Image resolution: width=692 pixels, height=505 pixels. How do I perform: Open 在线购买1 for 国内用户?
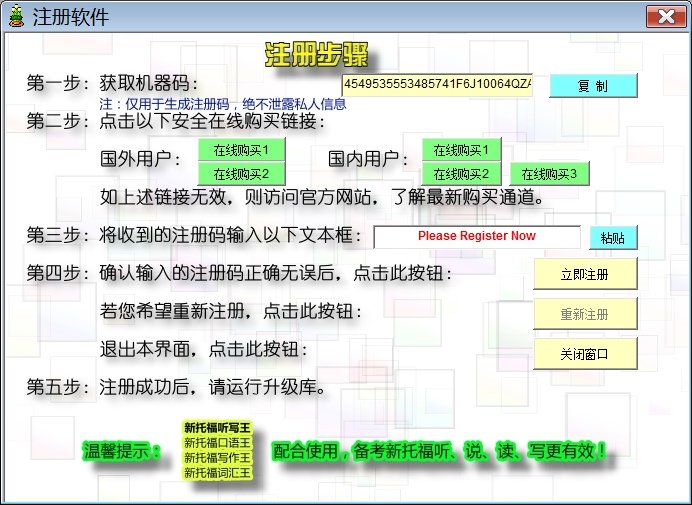click(461, 150)
